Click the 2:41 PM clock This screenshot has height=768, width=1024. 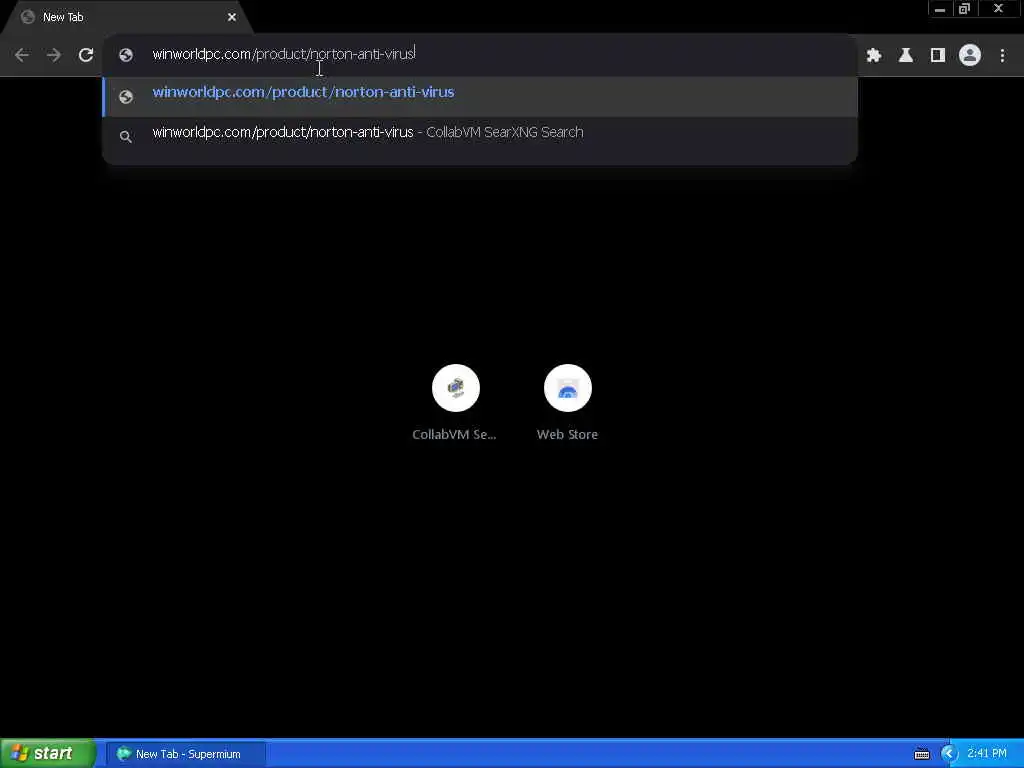[987, 754]
